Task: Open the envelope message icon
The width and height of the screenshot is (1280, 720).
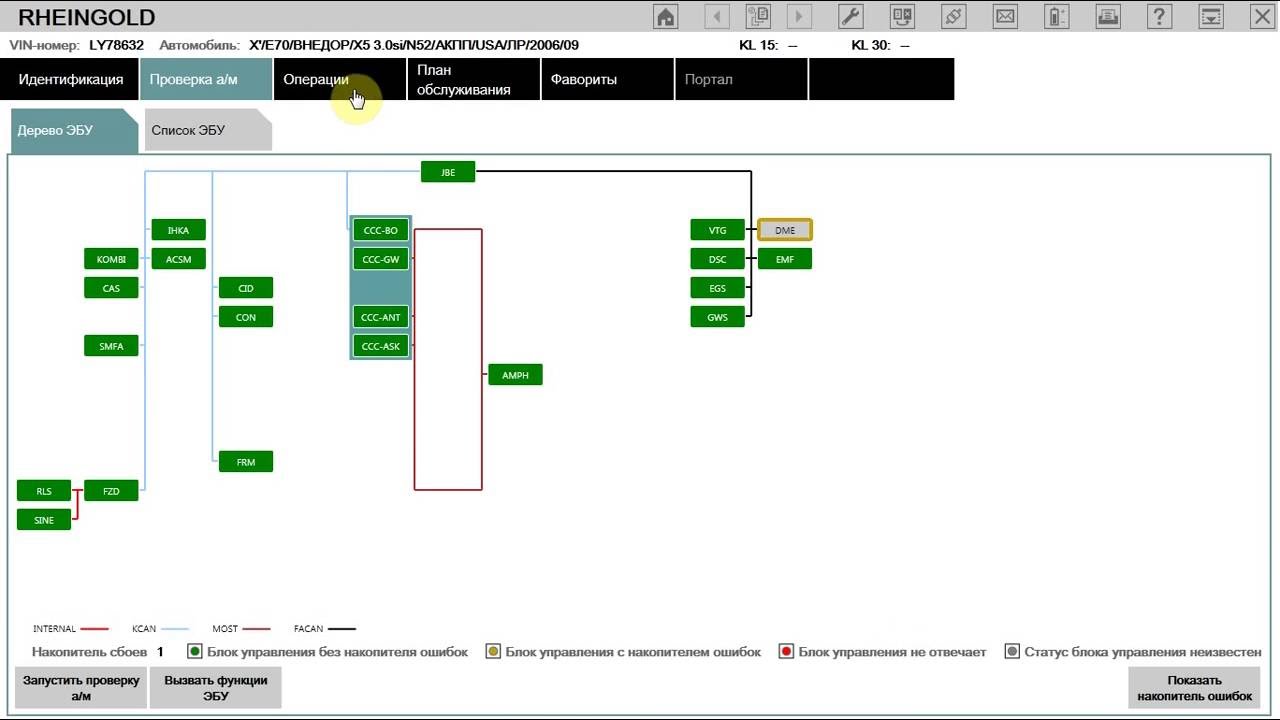Action: (x=1005, y=16)
